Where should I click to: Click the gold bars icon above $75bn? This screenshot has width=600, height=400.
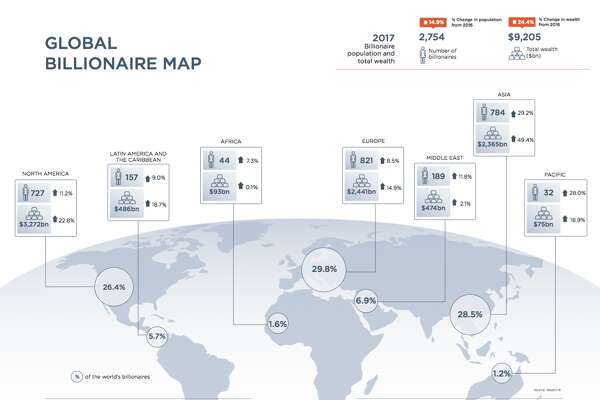[543, 213]
